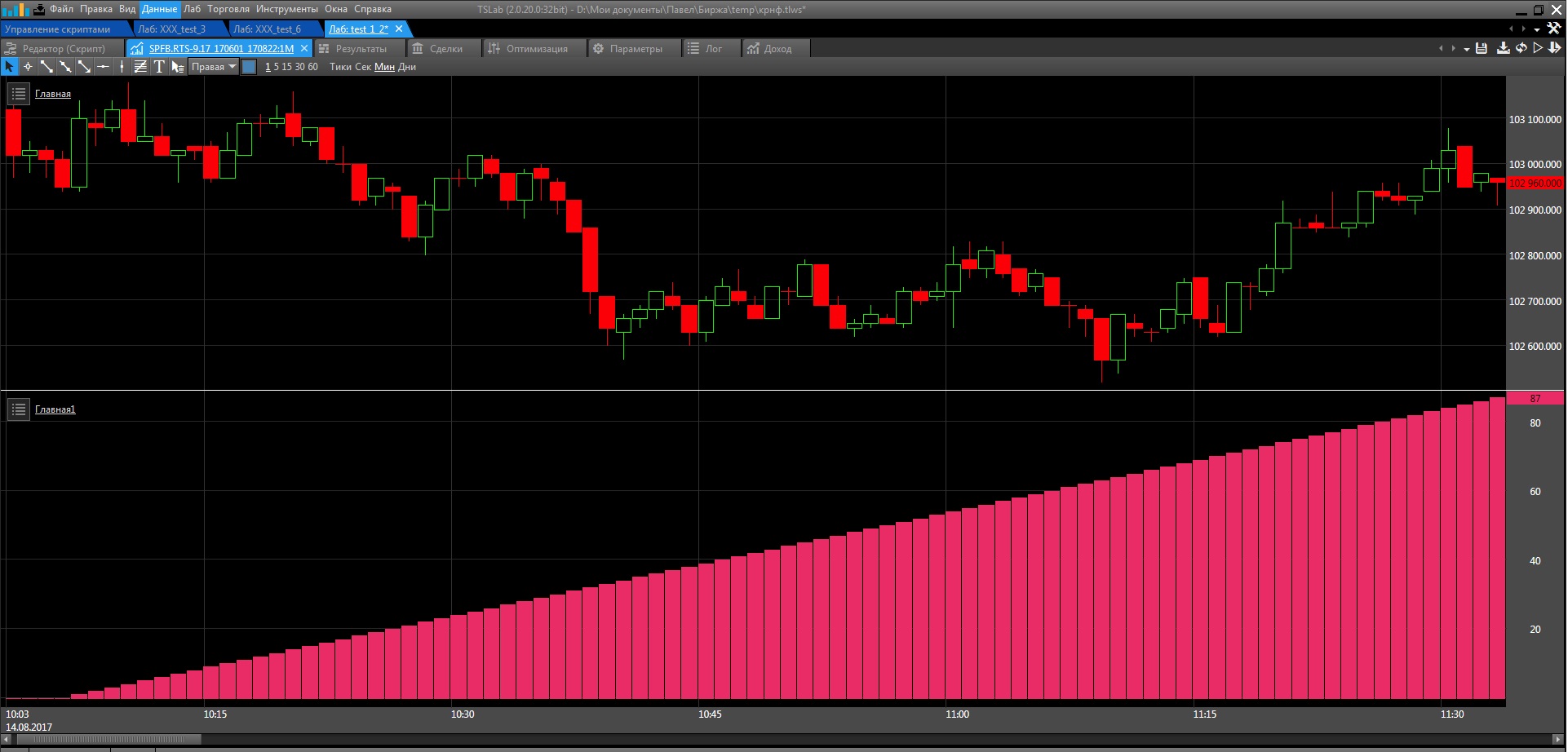
Task: Open the sub-tab list dropdown arrow
Action: point(1467,49)
